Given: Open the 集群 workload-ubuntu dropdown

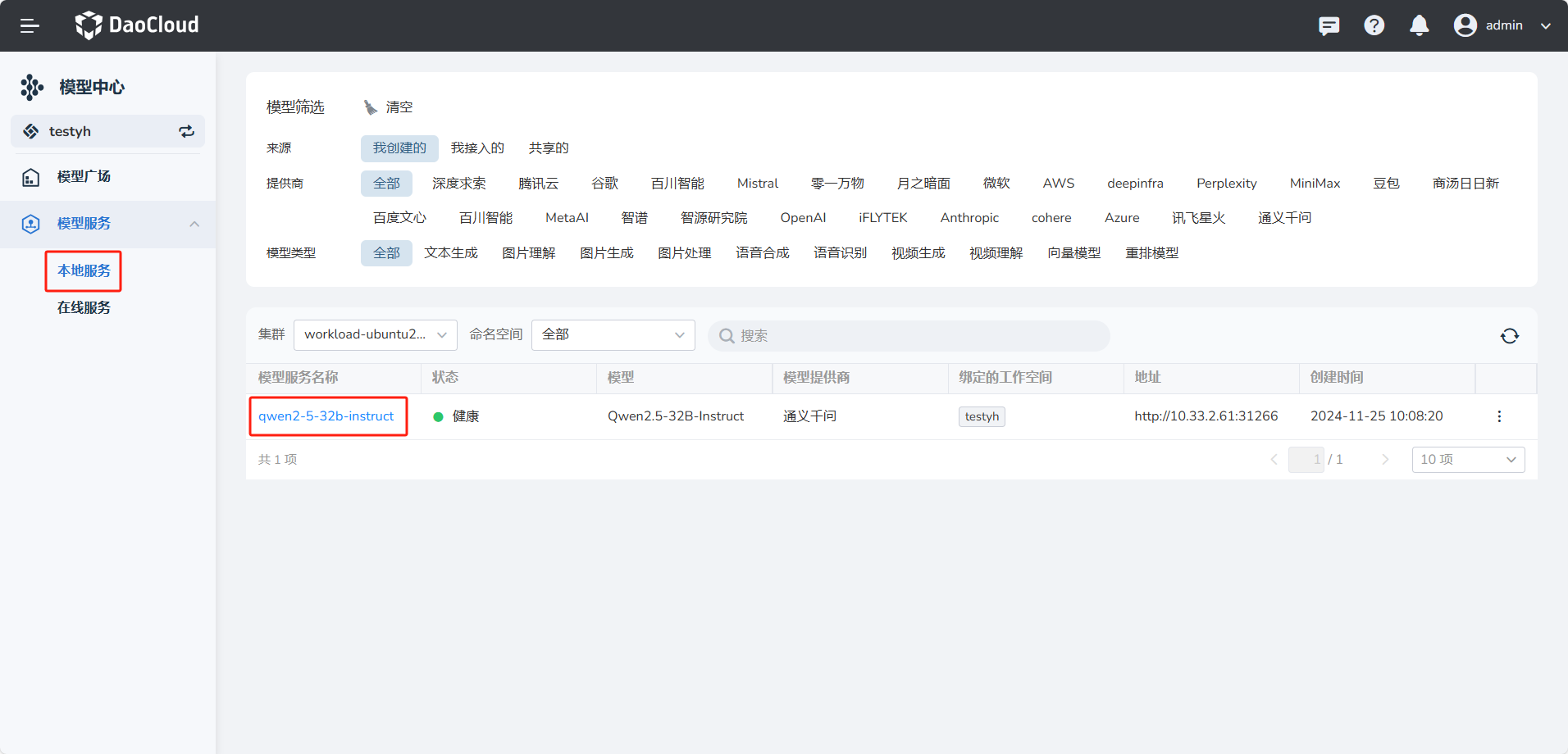Looking at the screenshot, I should click(376, 334).
